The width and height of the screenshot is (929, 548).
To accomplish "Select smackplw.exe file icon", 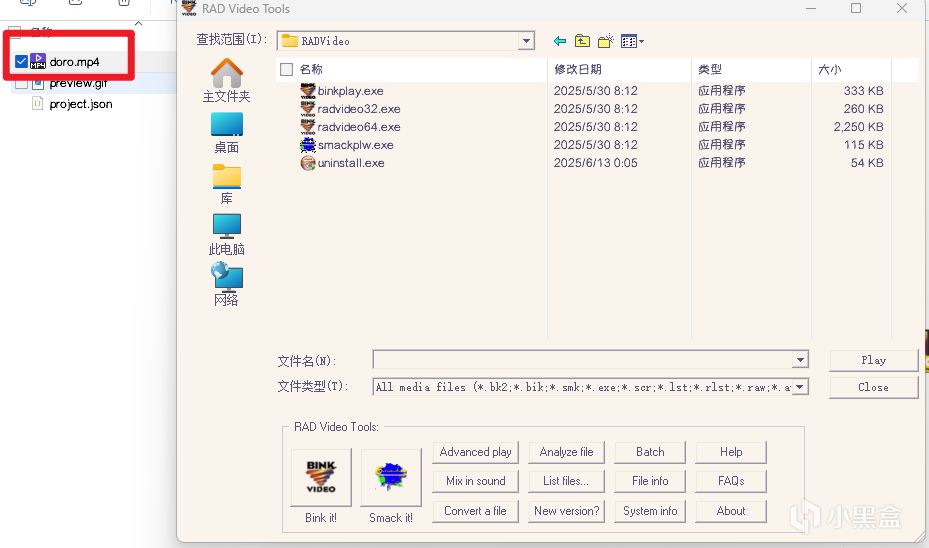I will 308,145.
